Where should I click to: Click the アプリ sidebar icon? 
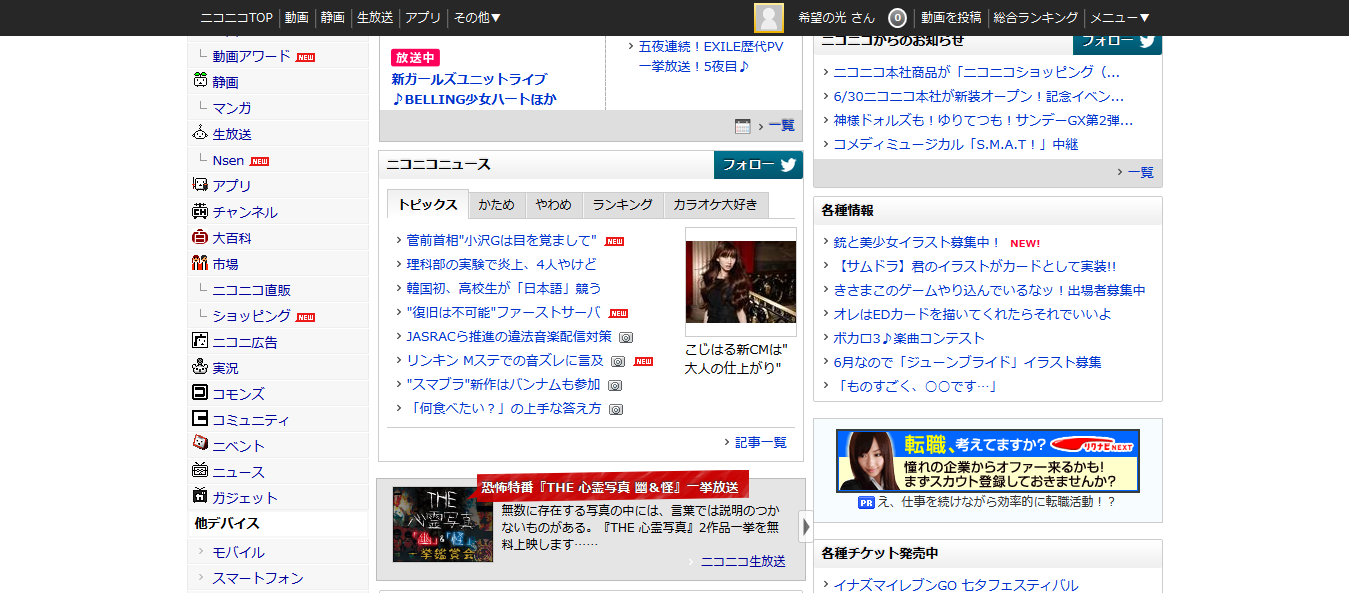pyautogui.click(x=199, y=185)
